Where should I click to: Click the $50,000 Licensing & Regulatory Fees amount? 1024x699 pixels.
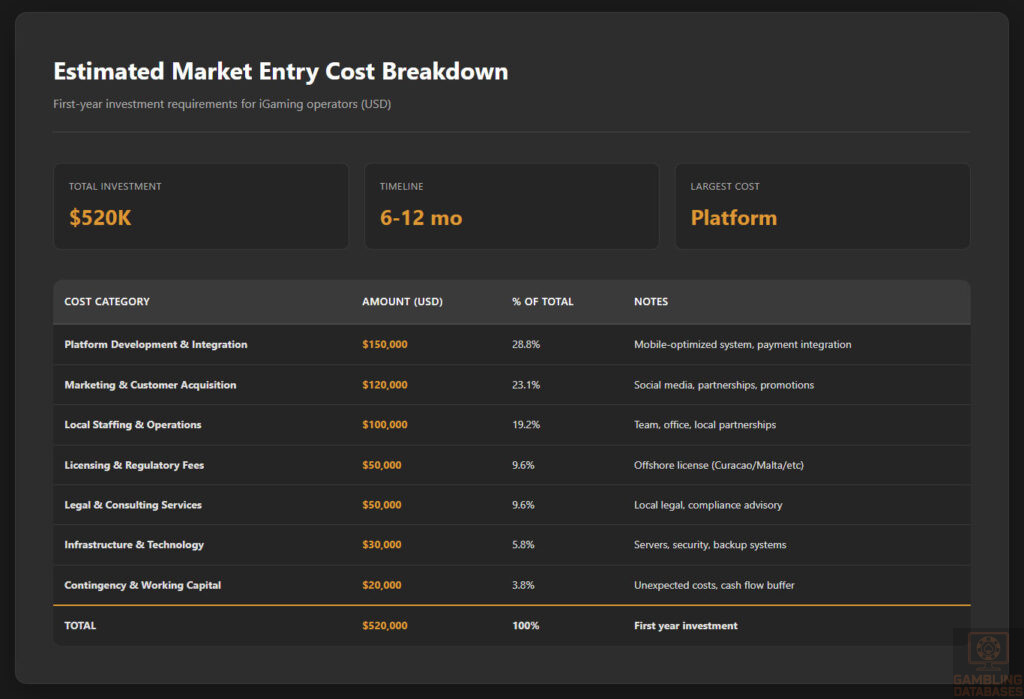(x=382, y=464)
